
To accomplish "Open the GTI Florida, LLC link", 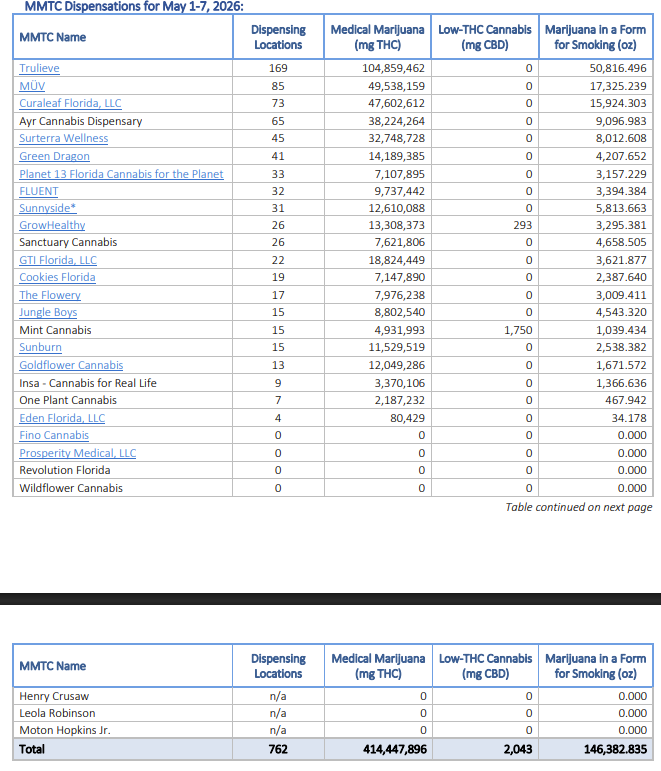I will pos(58,260).
